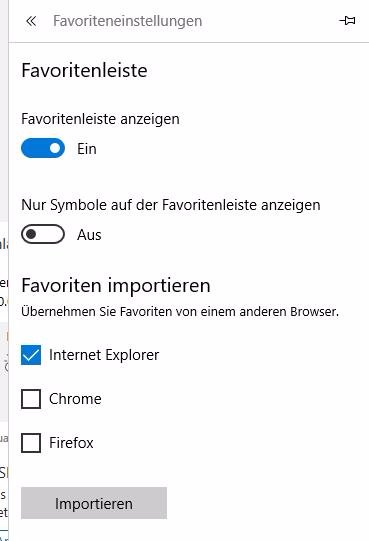This screenshot has height=541, width=369.
Task: Click the Favoritenleiste section heading
Action: tap(84, 71)
